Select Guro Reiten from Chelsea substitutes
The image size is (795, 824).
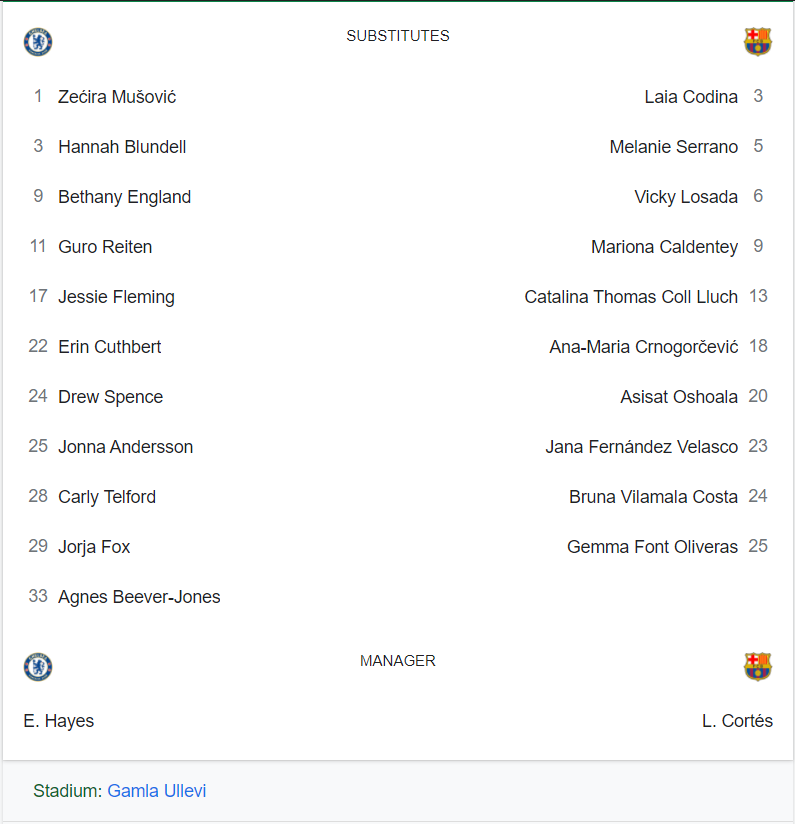click(105, 247)
